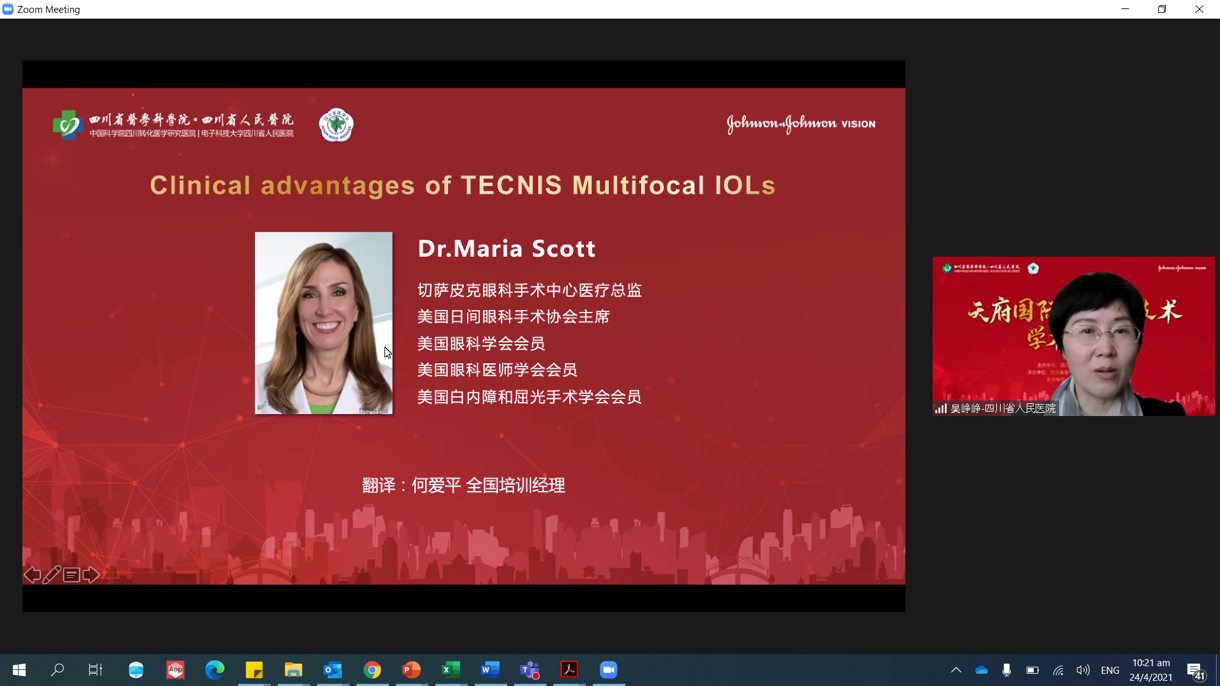Open Google Chrome from the taskbar
Screen dimensions: 1220x686
pyautogui.click(x=372, y=670)
